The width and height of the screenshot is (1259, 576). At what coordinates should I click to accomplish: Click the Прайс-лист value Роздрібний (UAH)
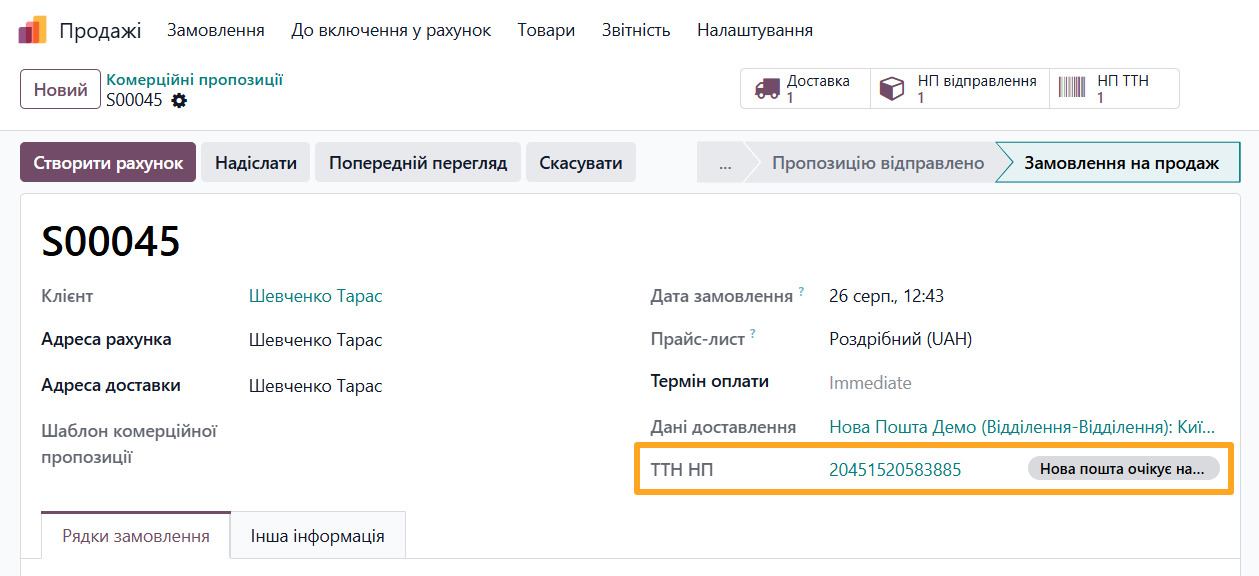point(901,339)
